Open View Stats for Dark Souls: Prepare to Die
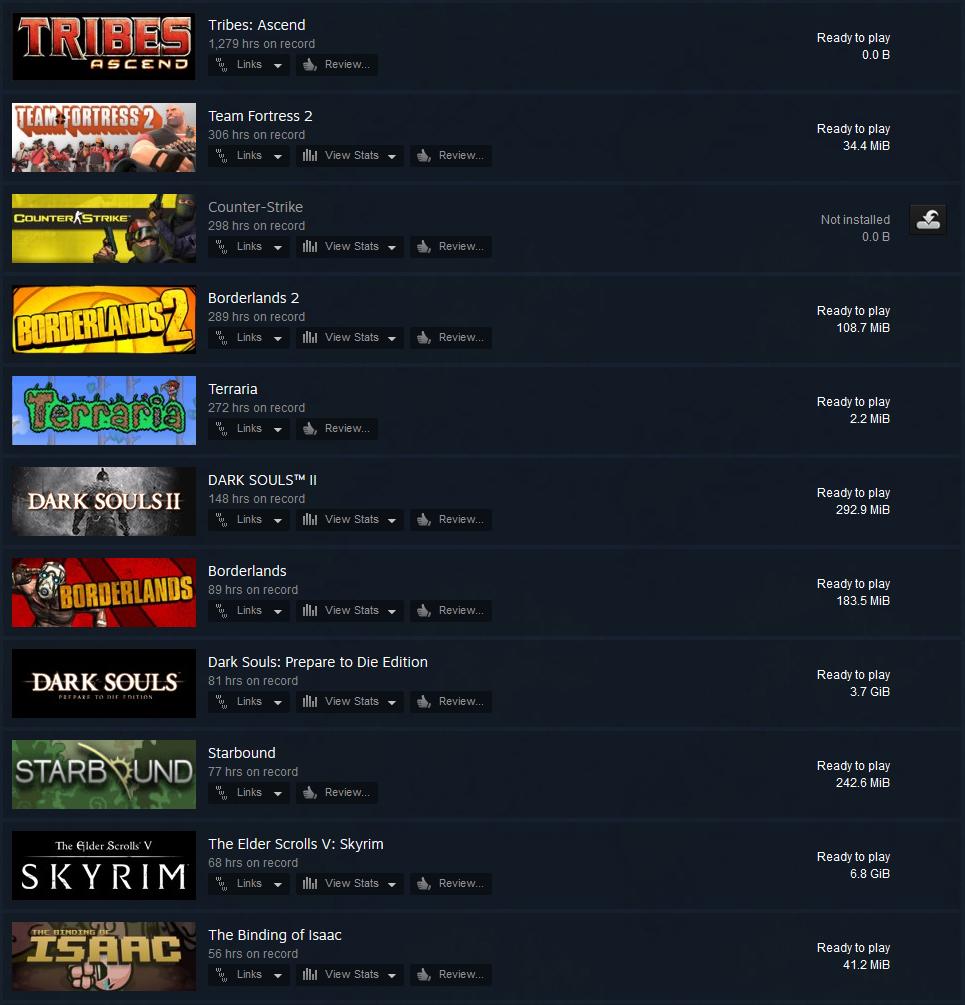This screenshot has height=1005, width=965. click(x=349, y=702)
